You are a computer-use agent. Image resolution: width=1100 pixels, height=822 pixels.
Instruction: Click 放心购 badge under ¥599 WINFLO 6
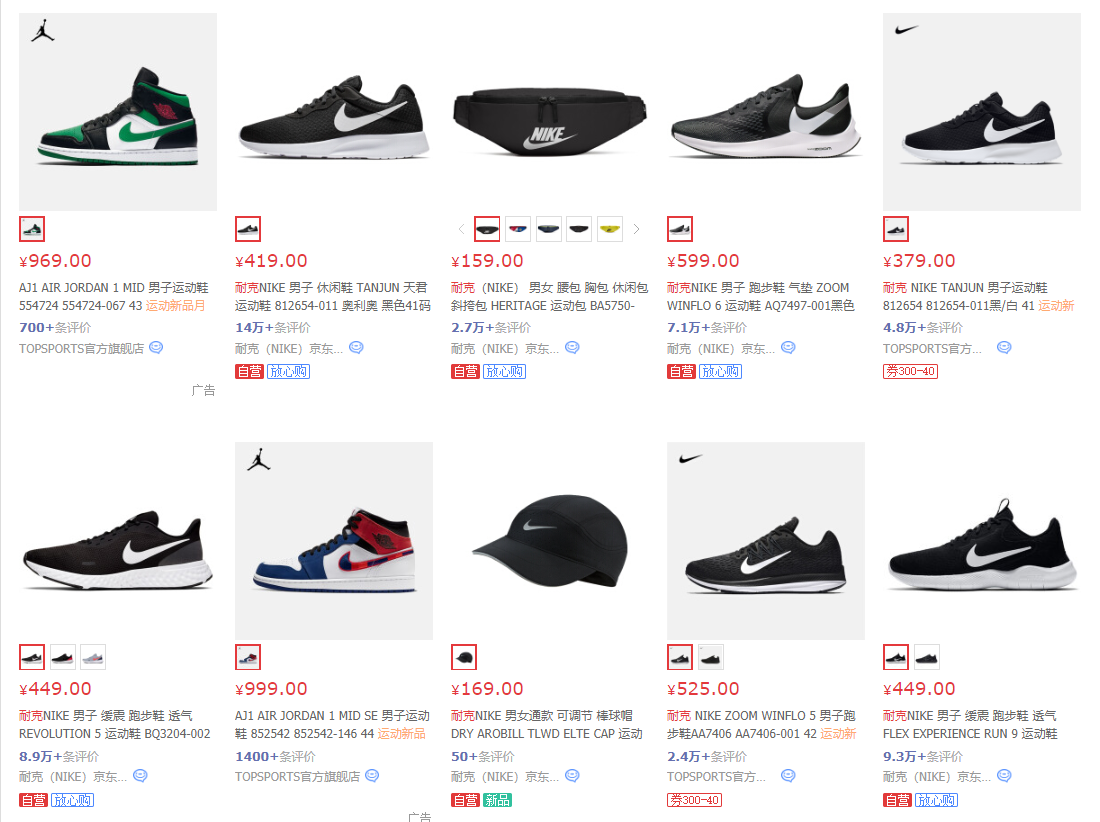point(720,371)
